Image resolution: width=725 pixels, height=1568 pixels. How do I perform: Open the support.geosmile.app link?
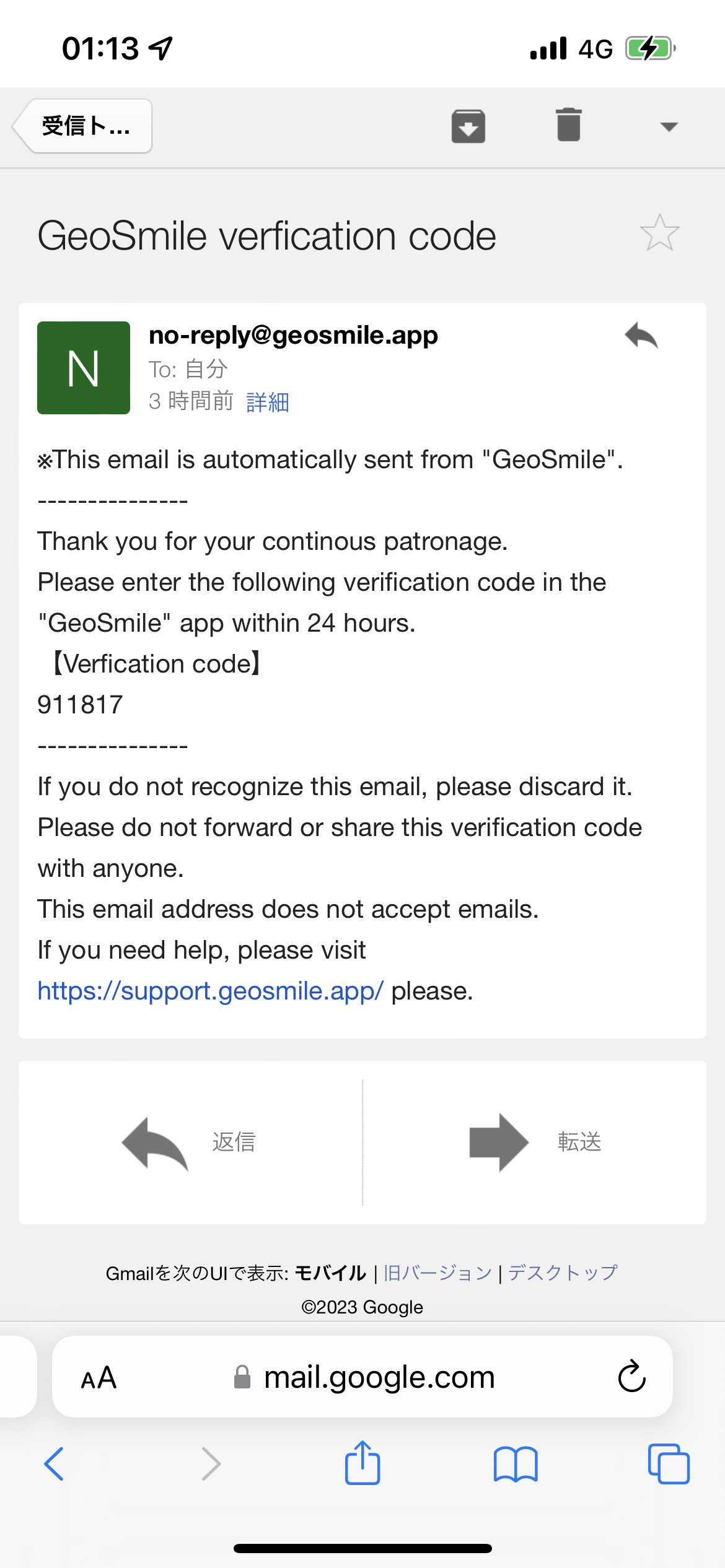[211, 991]
